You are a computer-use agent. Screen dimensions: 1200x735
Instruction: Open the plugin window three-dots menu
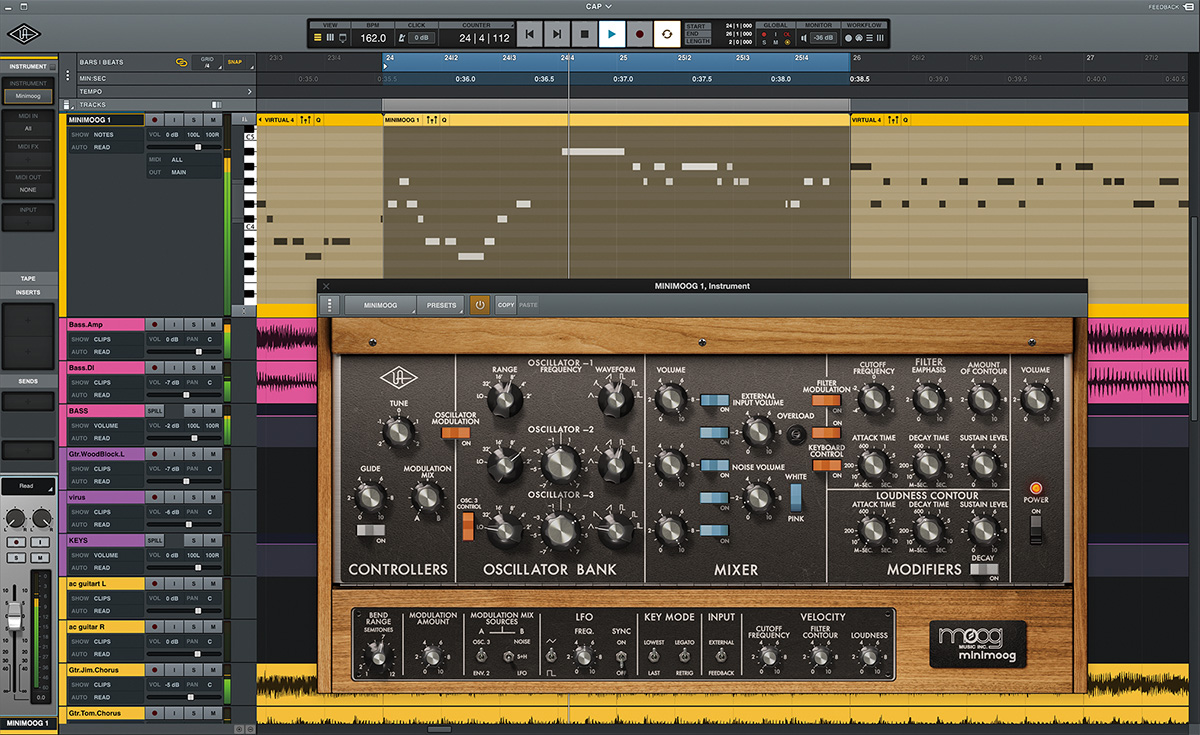coord(332,305)
